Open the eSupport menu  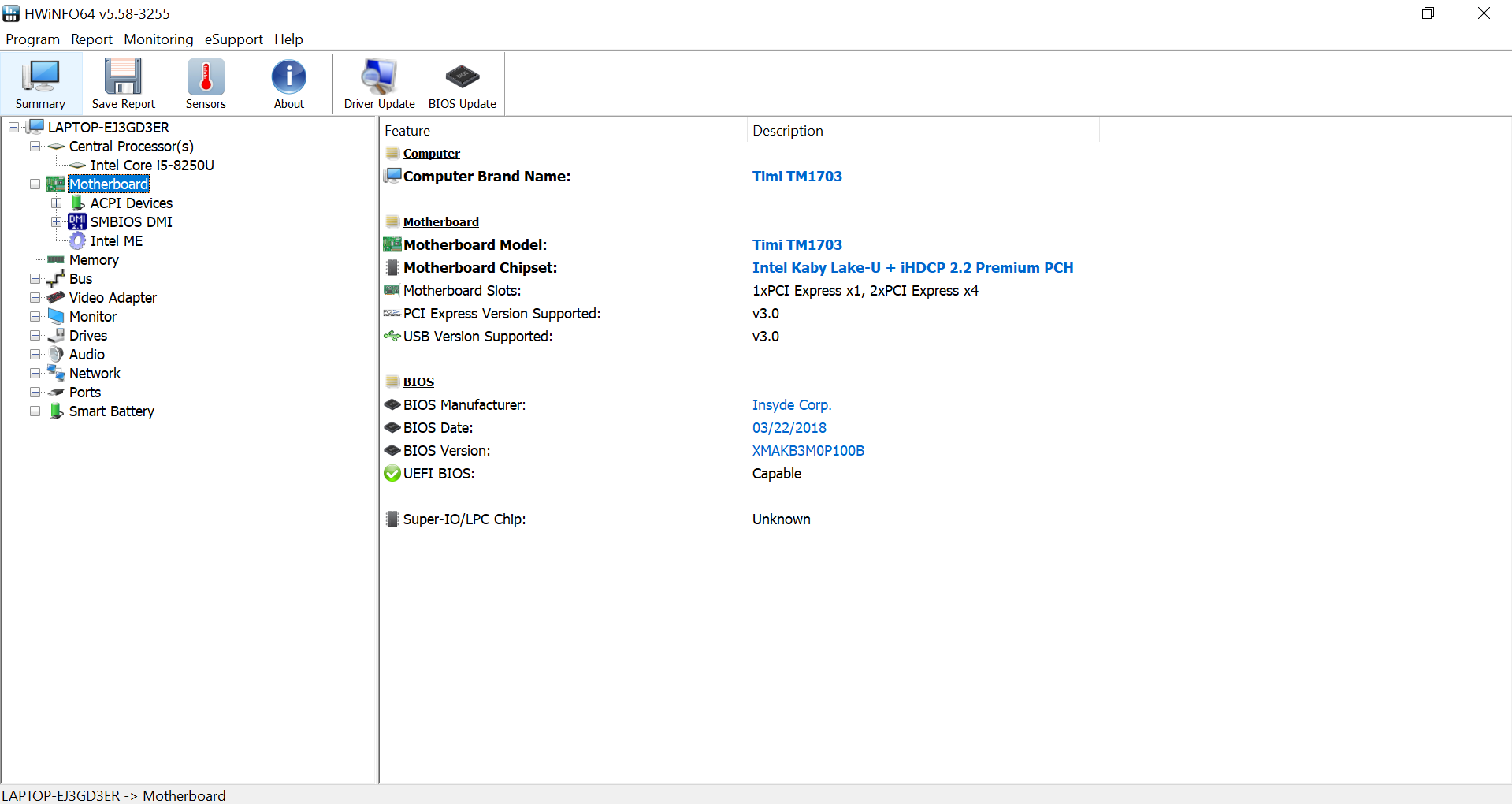pos(233,39)
